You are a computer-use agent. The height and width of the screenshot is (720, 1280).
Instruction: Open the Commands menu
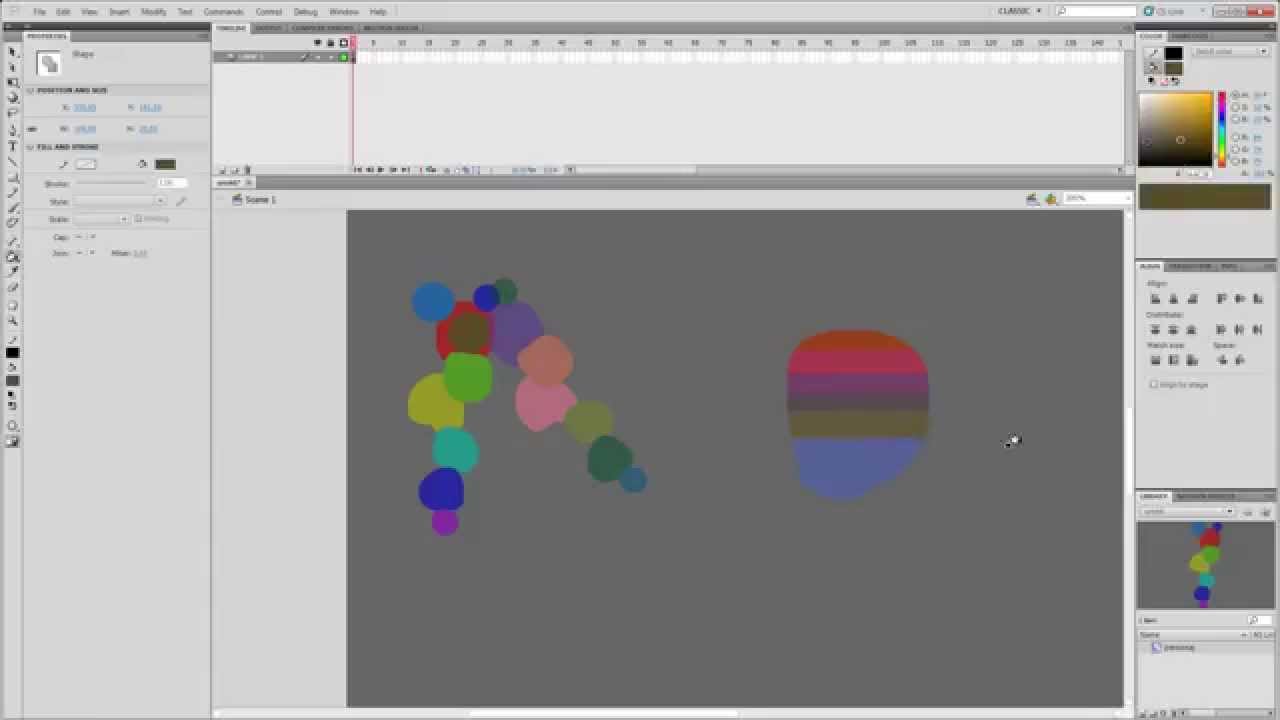pos(223,12)
